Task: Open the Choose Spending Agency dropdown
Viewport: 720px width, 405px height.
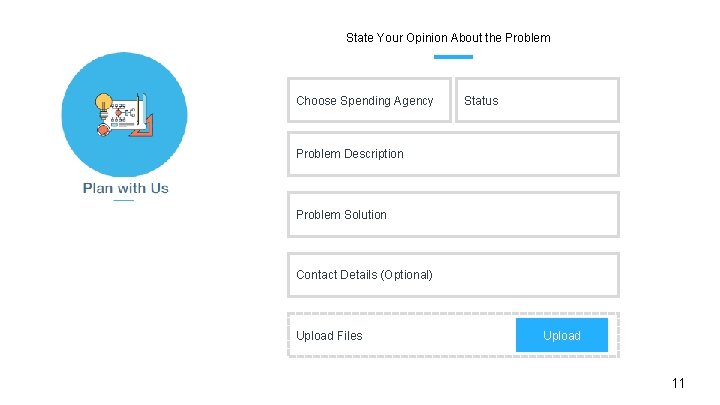Action: [369, 100]
